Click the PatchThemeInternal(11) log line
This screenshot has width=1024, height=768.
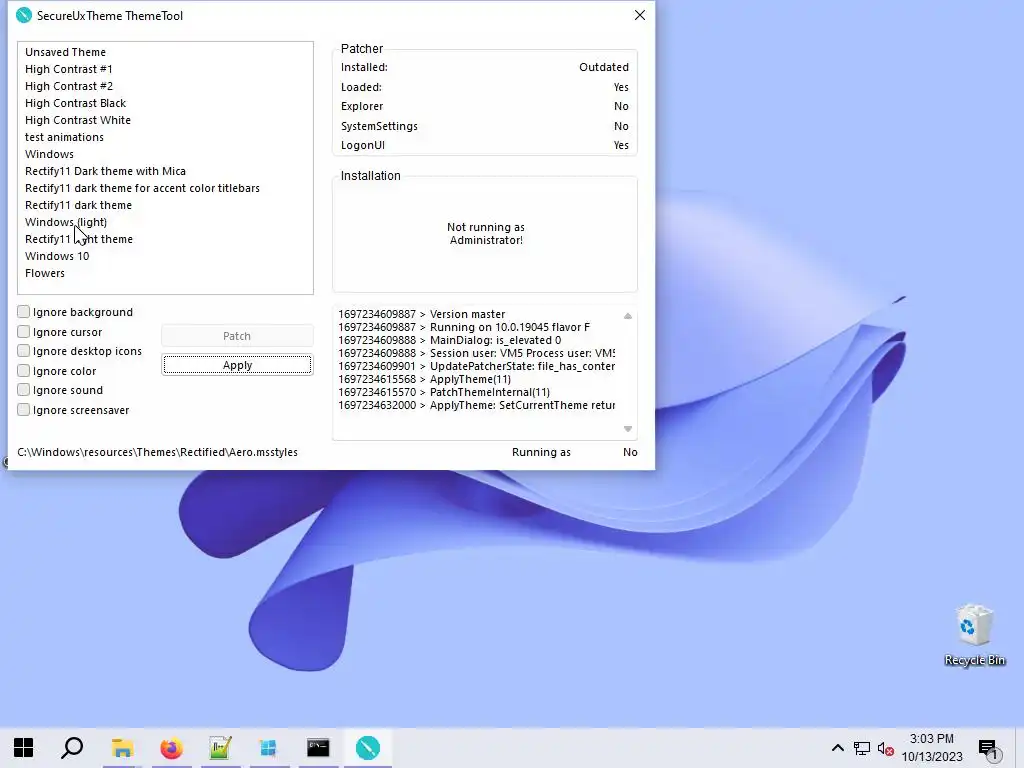tap(444, 392)
